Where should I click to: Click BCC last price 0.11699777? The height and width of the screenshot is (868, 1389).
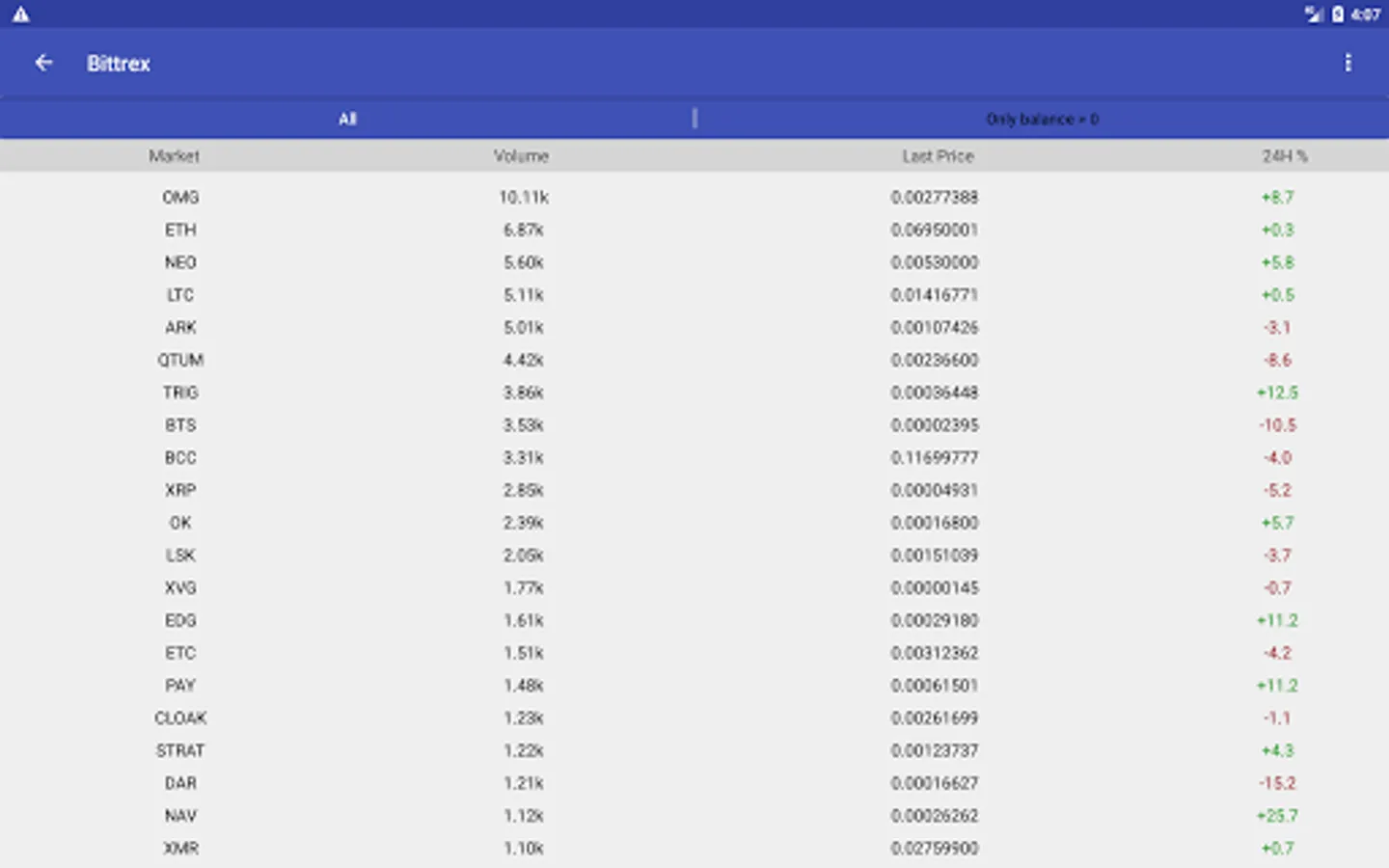pos(935,457)
